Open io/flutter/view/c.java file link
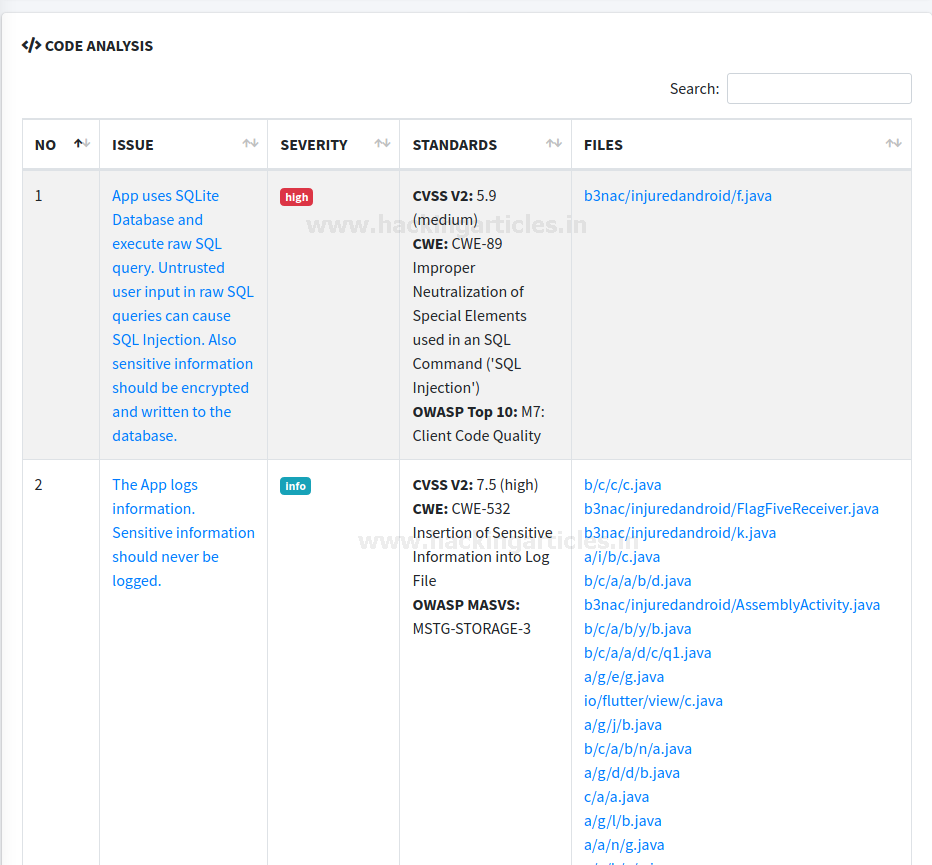This screenshot has width=932, height=865. tap(653, 701)
